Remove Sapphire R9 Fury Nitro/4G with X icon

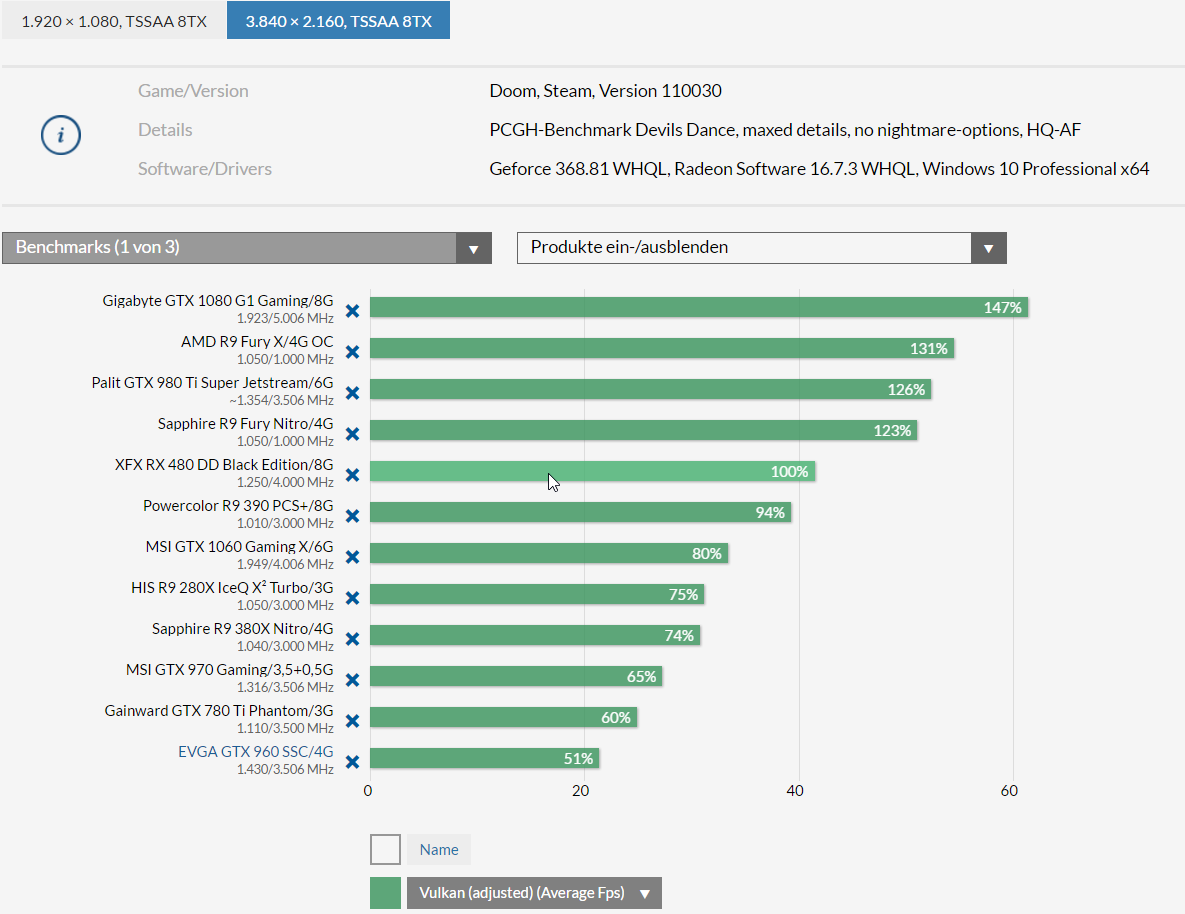tap(352, 434)
